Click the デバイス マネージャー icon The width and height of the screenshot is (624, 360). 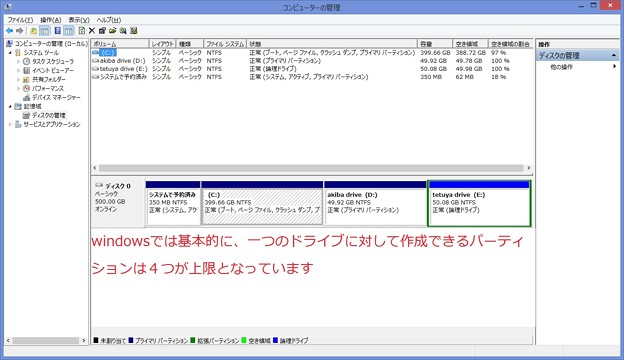click(27, 97)
